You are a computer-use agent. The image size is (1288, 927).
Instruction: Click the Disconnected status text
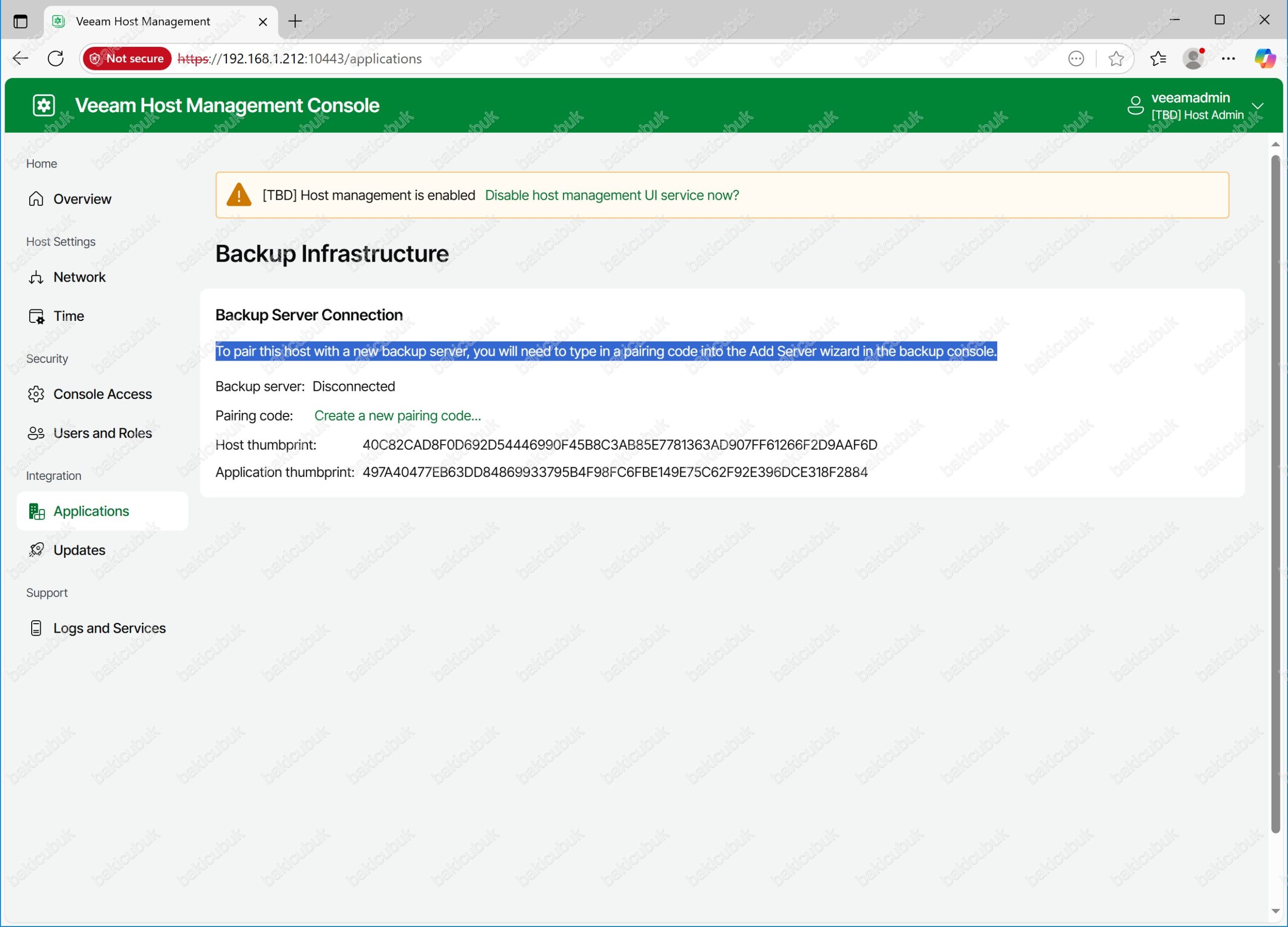click(x=354, y=386)
